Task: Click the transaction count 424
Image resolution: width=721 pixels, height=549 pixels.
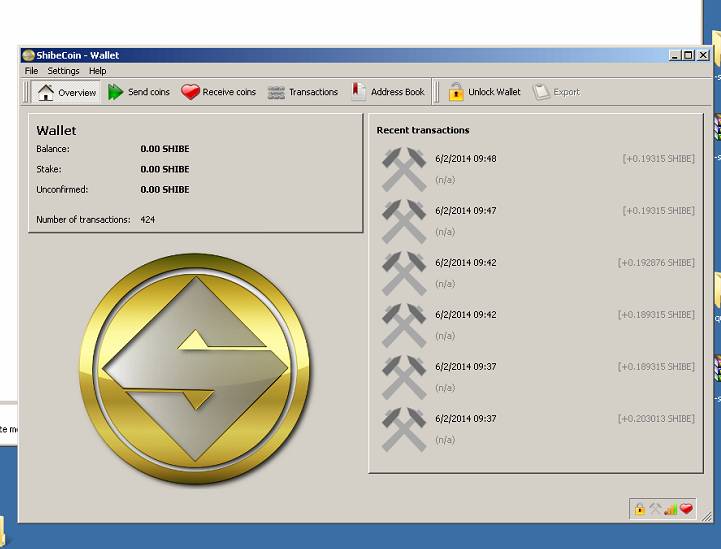Action: [148, 220]
